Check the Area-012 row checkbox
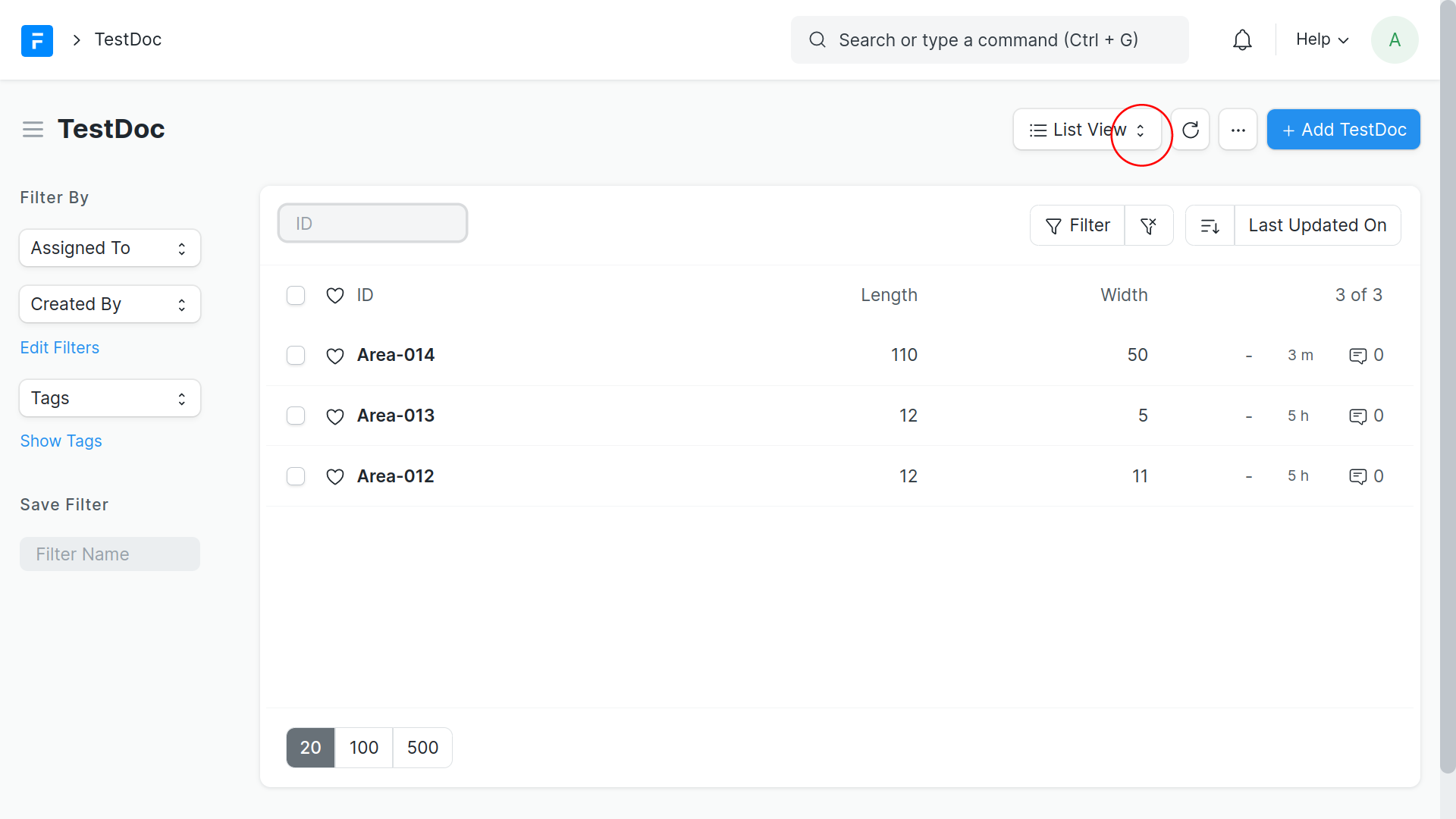Image resolution: width=1456 pixels, height=819 pixels. [296, 476]
